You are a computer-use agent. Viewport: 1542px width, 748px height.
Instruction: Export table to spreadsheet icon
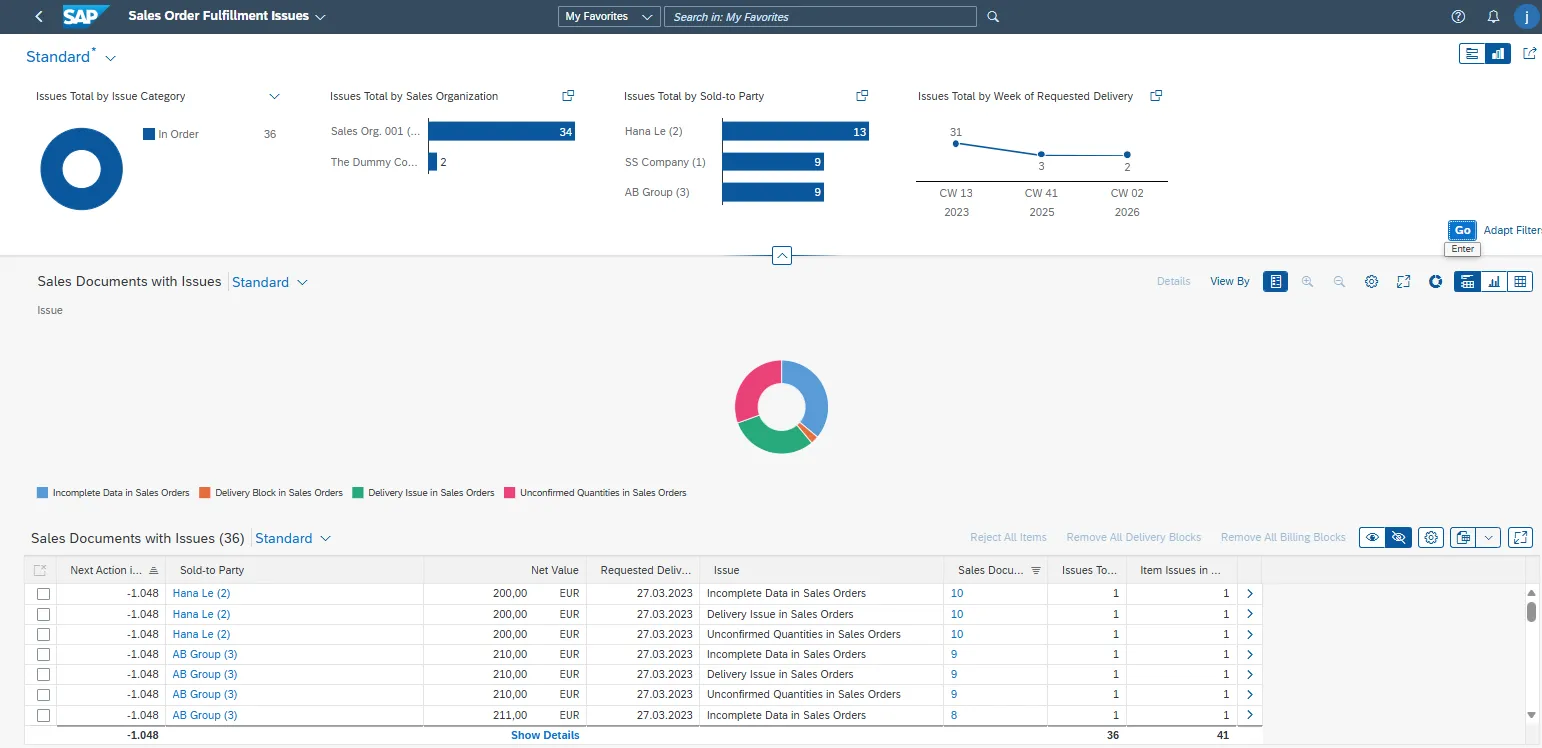(x=1463, y=538)
